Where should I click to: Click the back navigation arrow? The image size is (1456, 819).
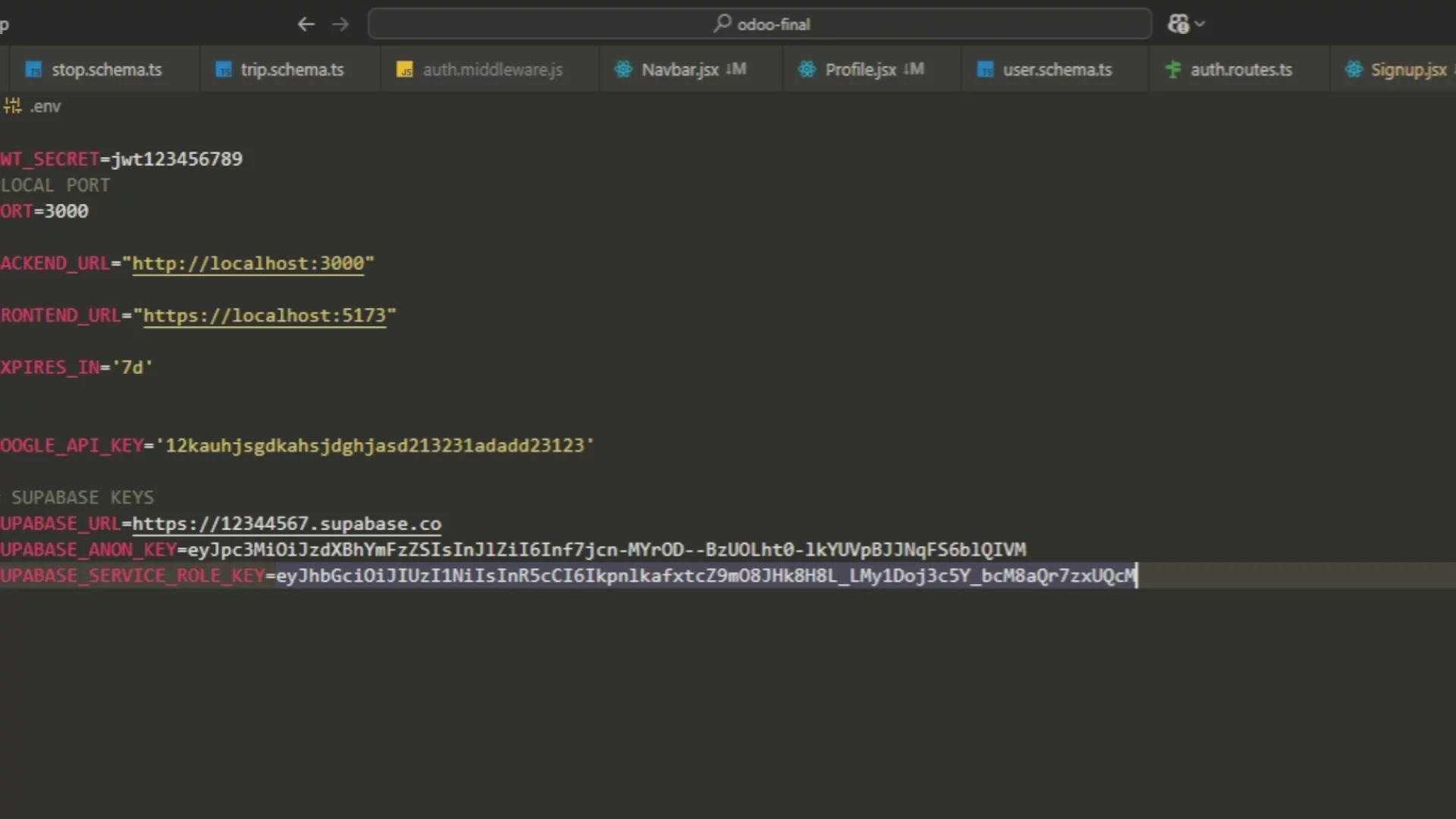(306, 24)
